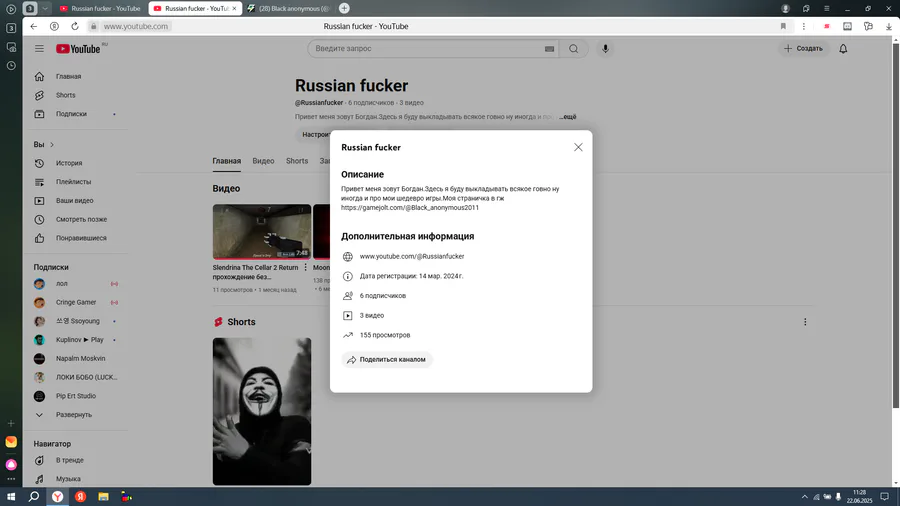Open browser downloads icon
The width and height of the screenshot is (900, 506).
click(x=889, y=26)
